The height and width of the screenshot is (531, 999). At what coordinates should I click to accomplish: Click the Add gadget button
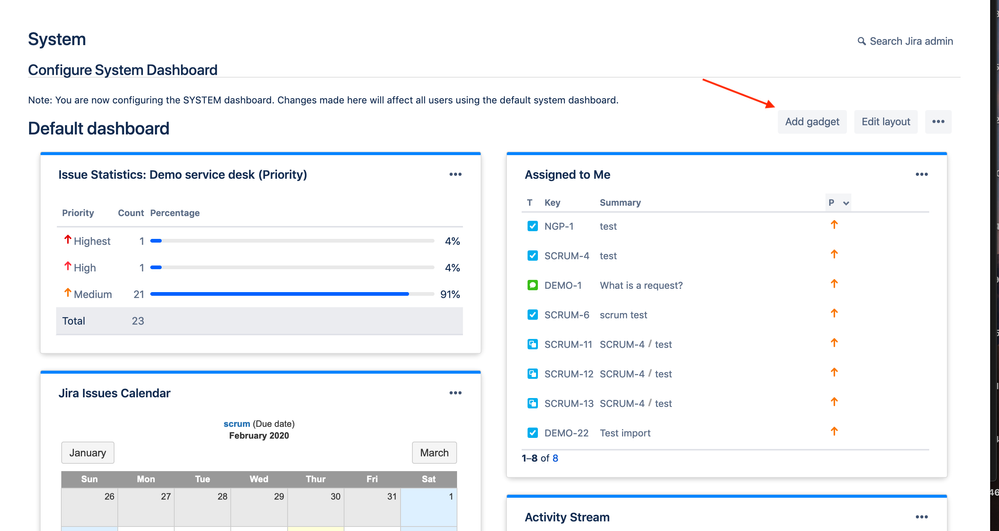[812, 122]
